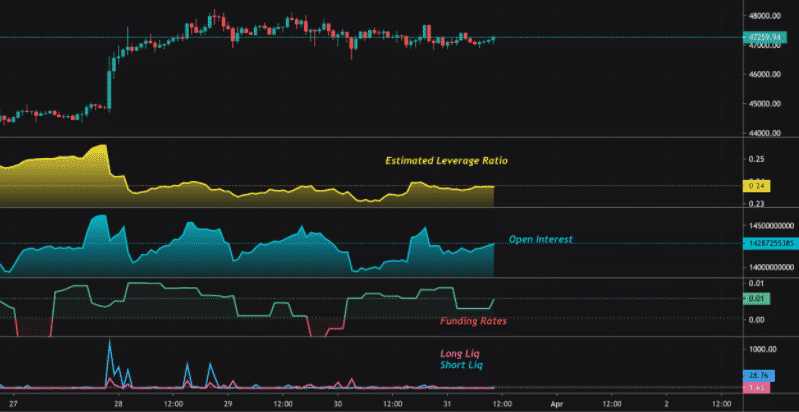Click the 31 date on time axis
The width and height of the screenshot is (799, 412).
tap(448, 403)
